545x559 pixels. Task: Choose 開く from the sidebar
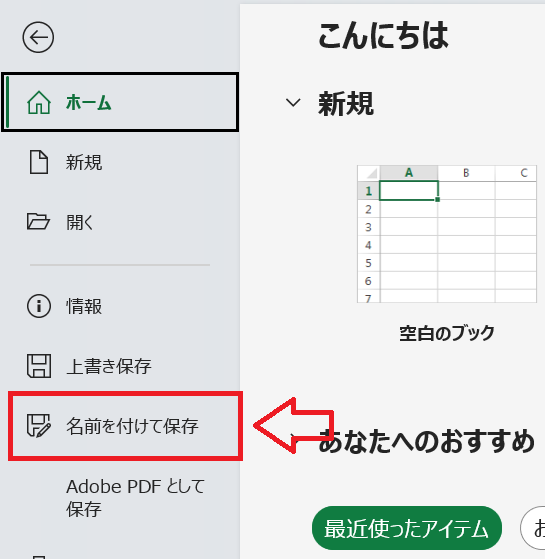click(120, 222)
